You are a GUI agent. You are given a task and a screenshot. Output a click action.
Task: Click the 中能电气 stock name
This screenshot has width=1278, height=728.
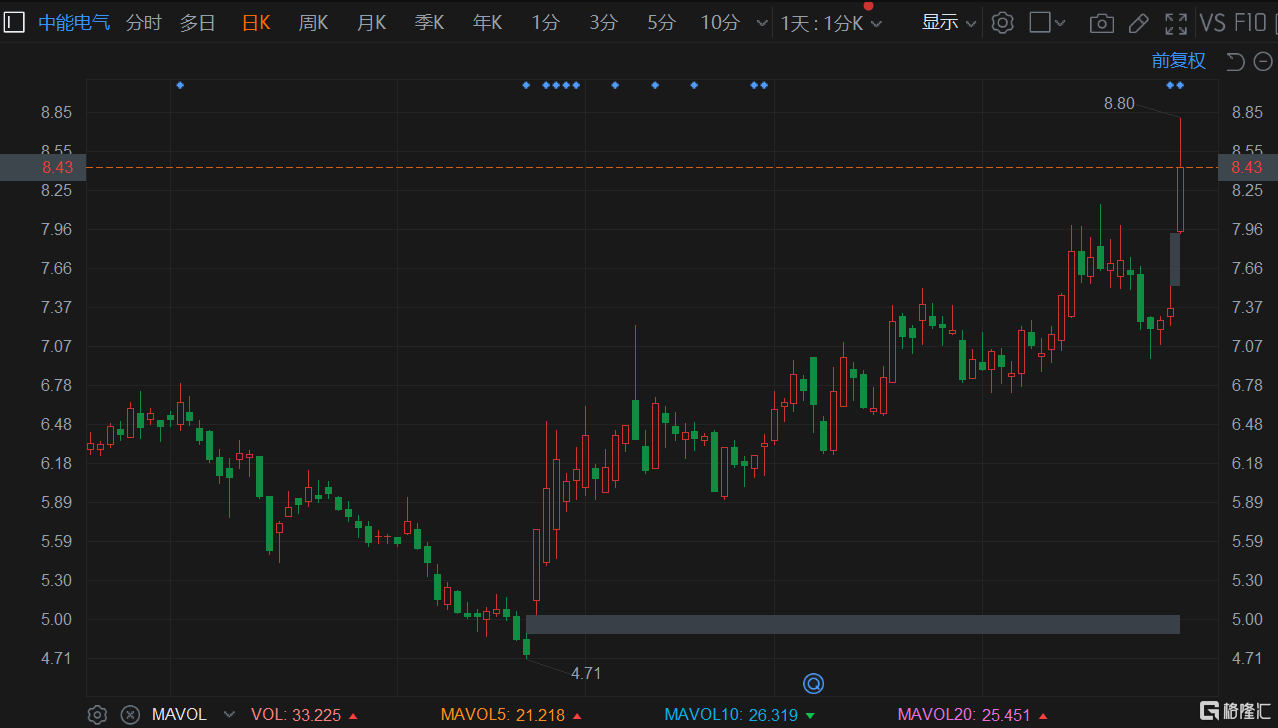tap(75, 22)
